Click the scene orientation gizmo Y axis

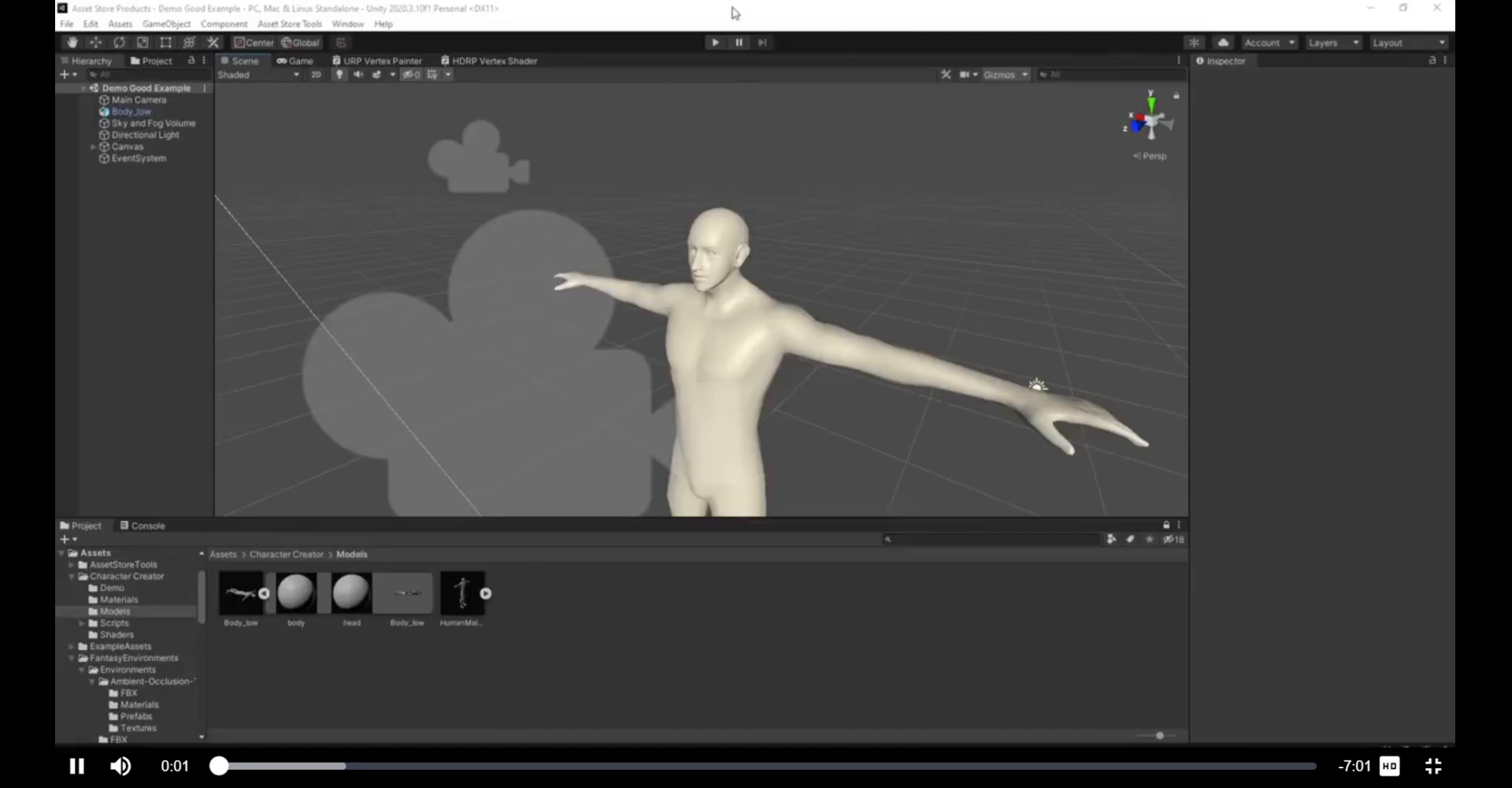[1151, 102]
